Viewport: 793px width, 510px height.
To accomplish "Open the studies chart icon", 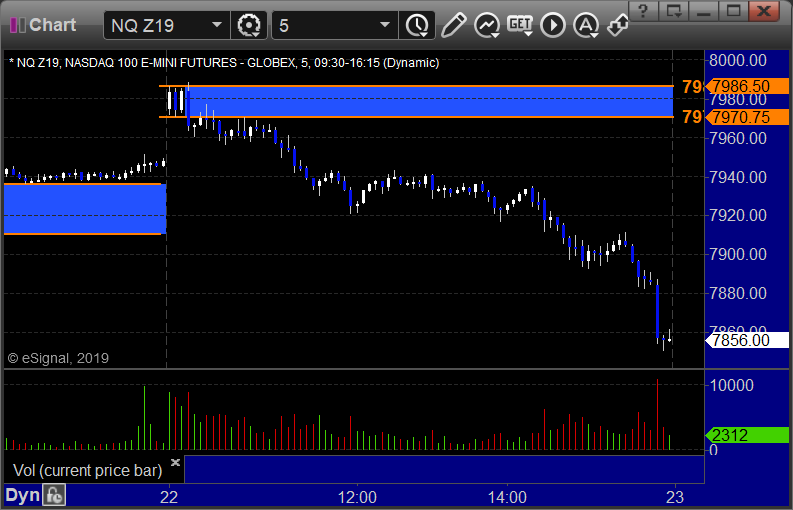I will [x=487, y=25].
